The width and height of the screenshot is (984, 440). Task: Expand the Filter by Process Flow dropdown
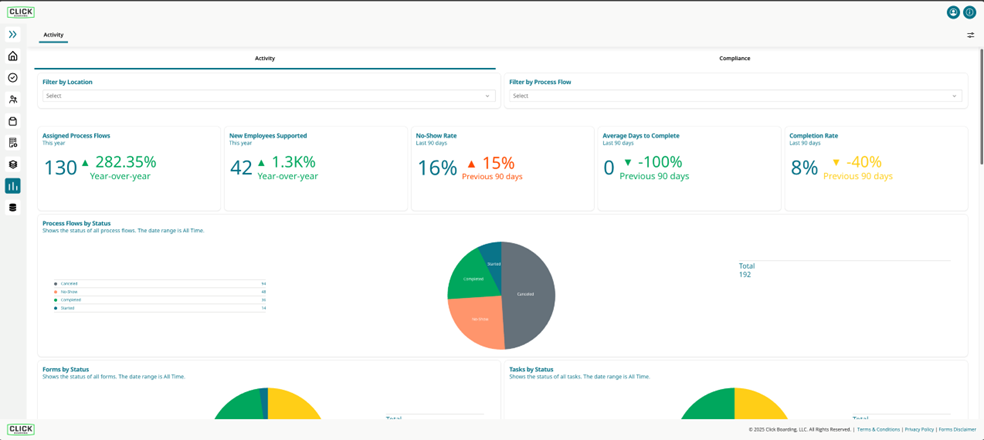735,96
